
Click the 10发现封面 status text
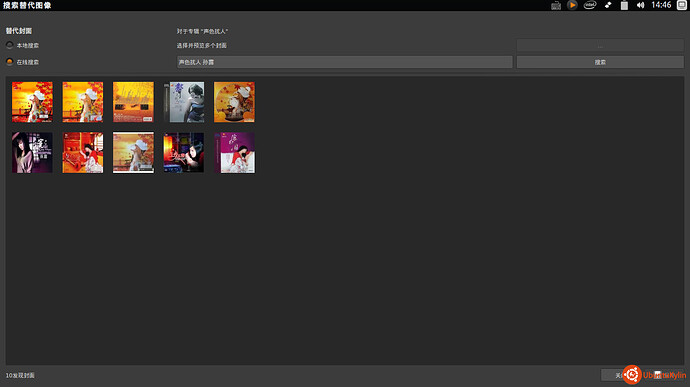coord(20,375)
